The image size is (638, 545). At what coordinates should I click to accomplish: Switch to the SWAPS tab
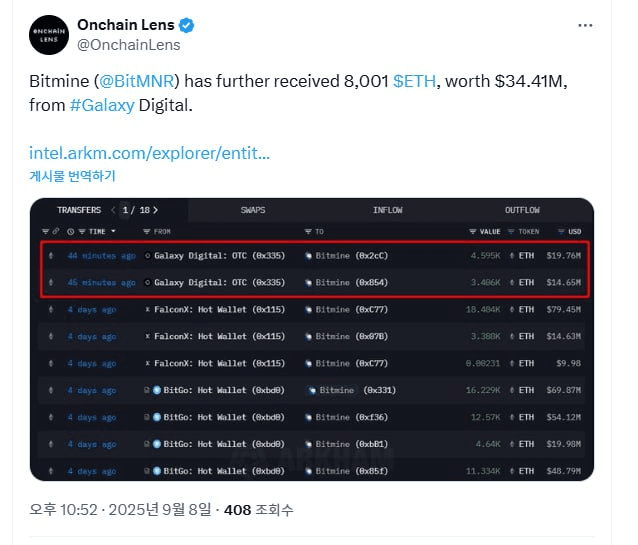(x=253, y=210)
